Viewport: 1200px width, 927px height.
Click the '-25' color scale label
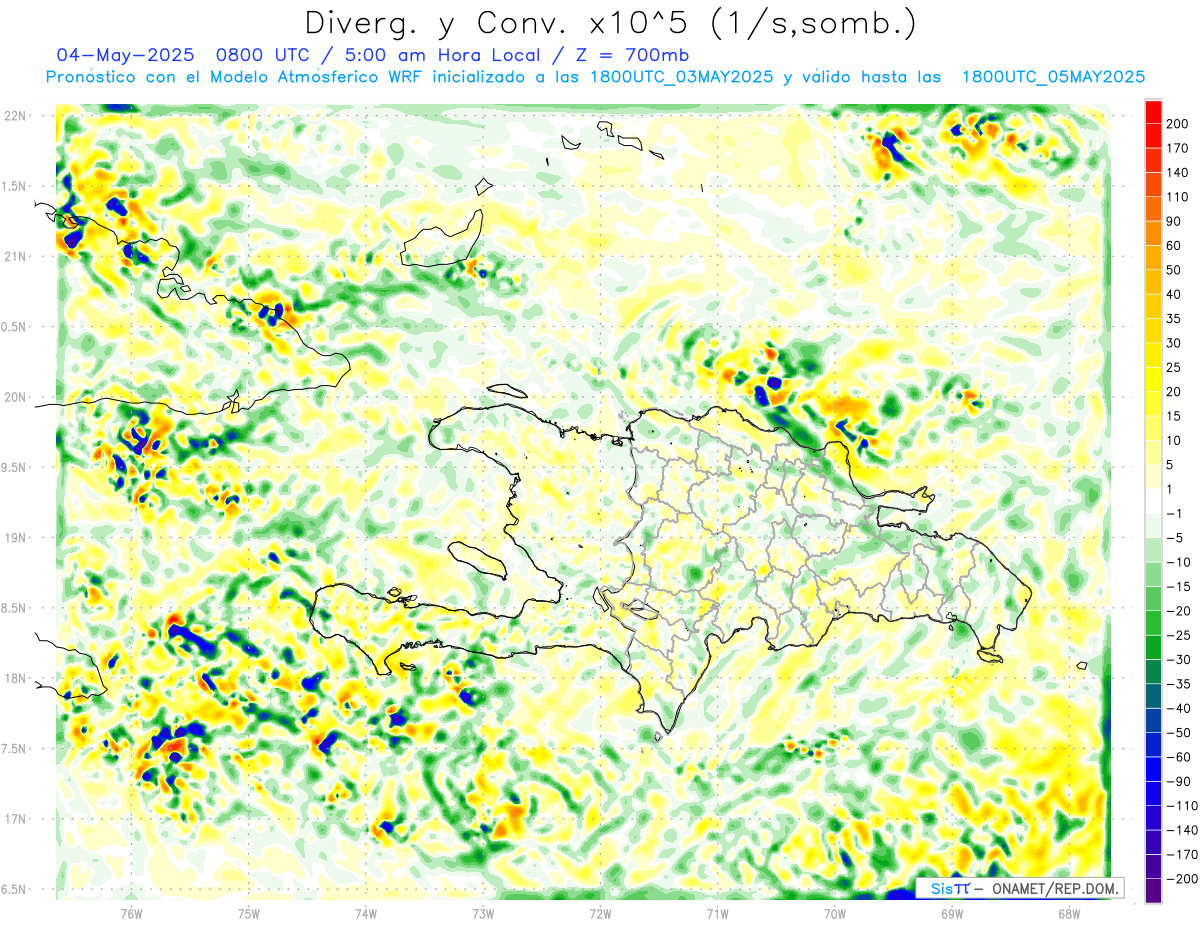[x=1178, y=635]
